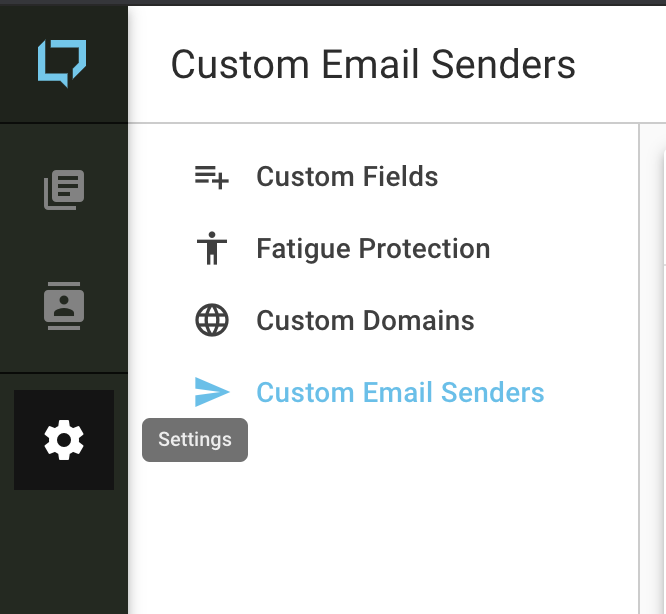Click the Custom Fields list-plus icon

click(x=211, y=177)
